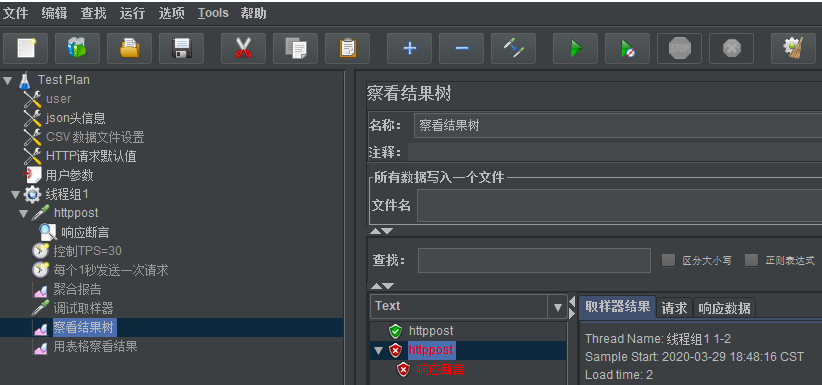Click the 调试取样器 pipette icon

point(40,308)
